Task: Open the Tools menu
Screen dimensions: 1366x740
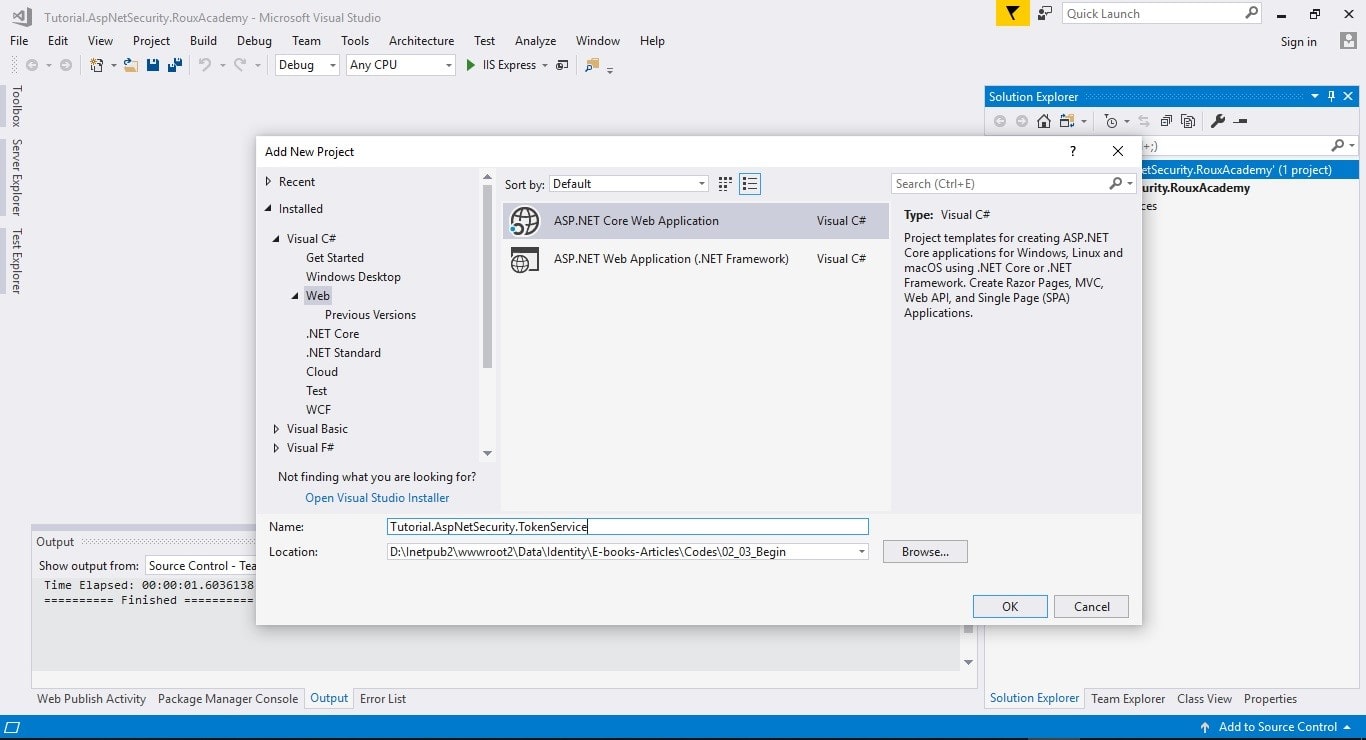Action: pyautogui.click(x=355, y=41)
